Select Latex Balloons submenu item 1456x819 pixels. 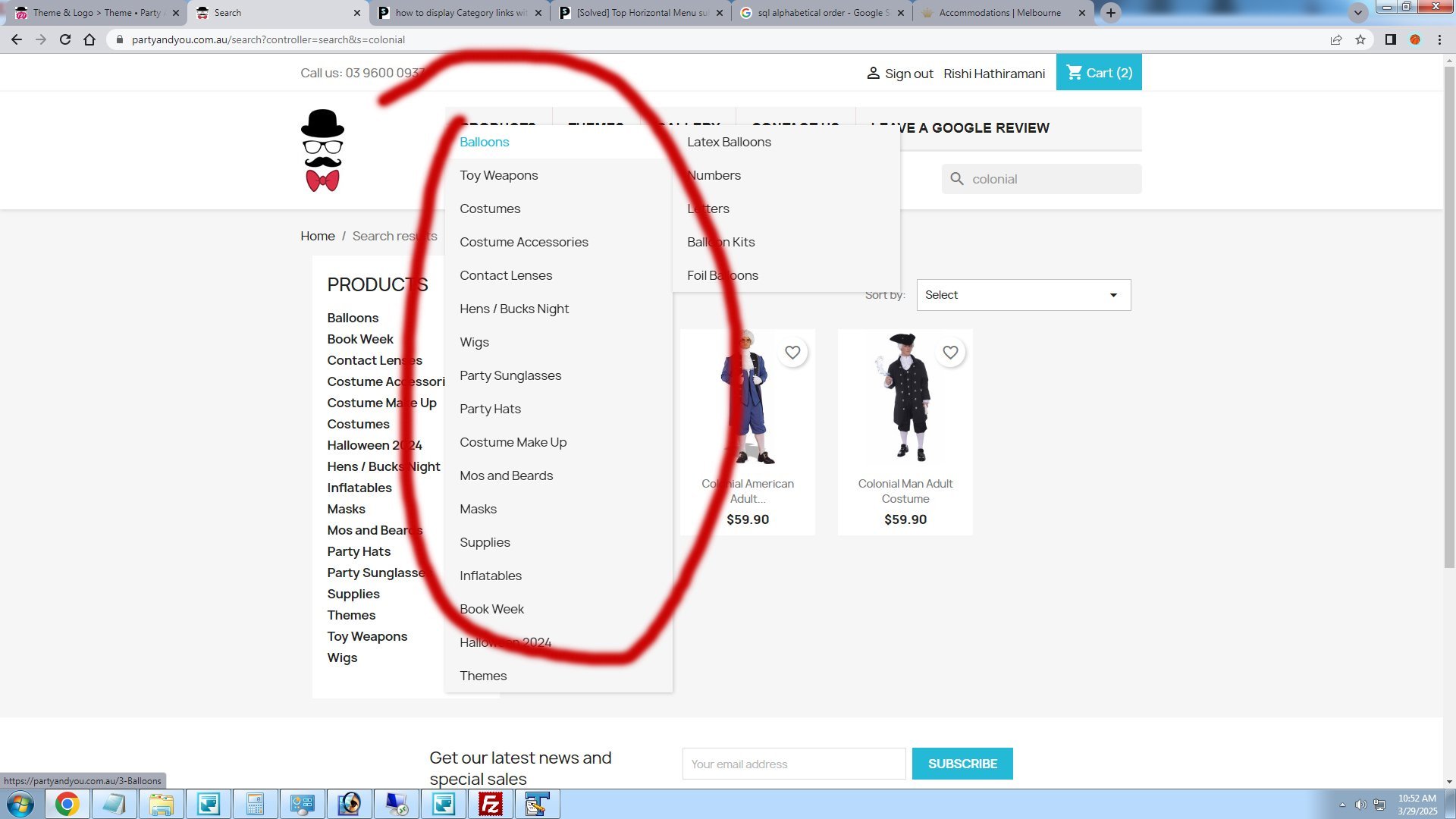point(729,142)
